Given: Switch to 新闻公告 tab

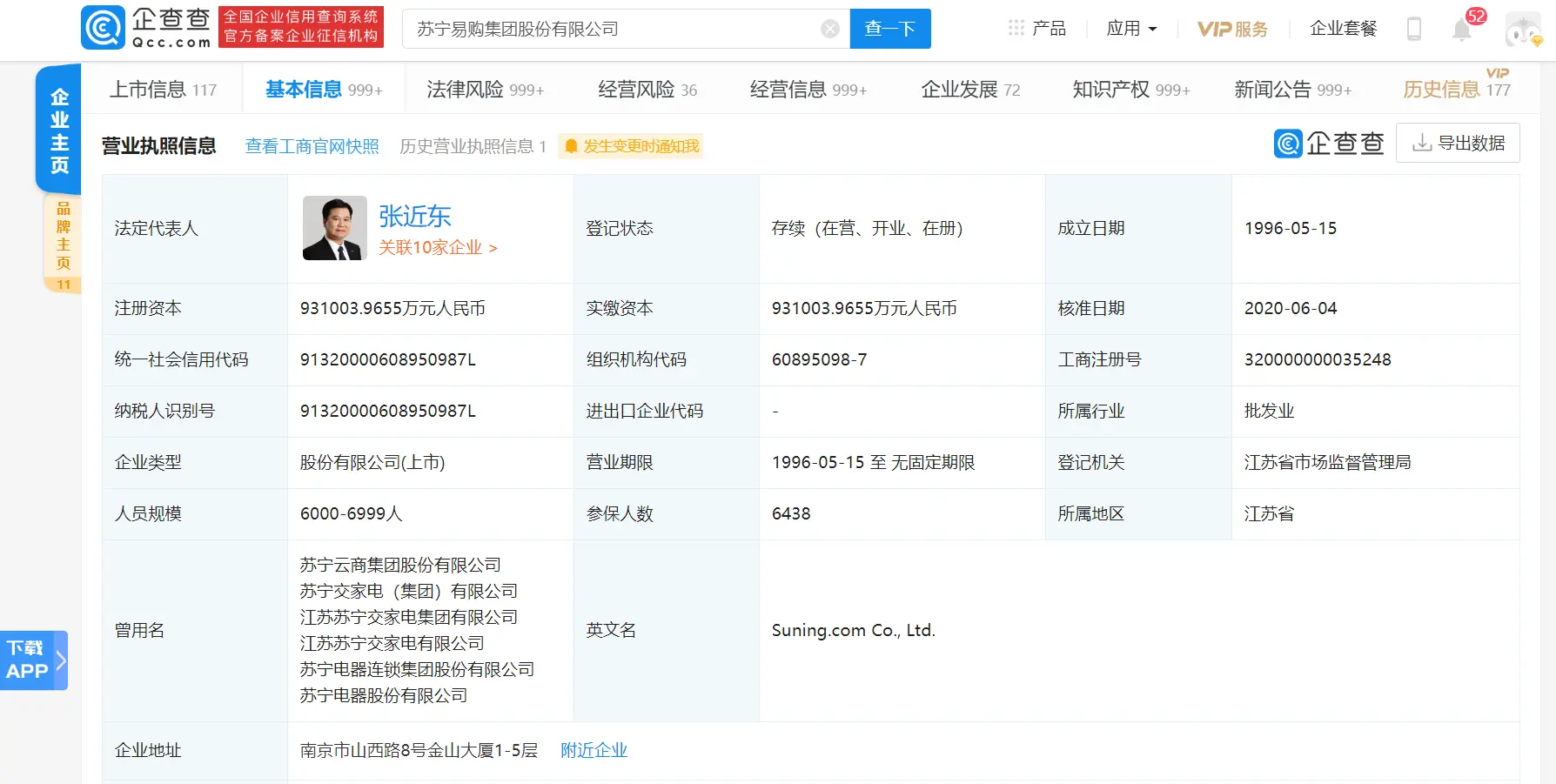Looking at the screenshot, I should point(1293,90).
